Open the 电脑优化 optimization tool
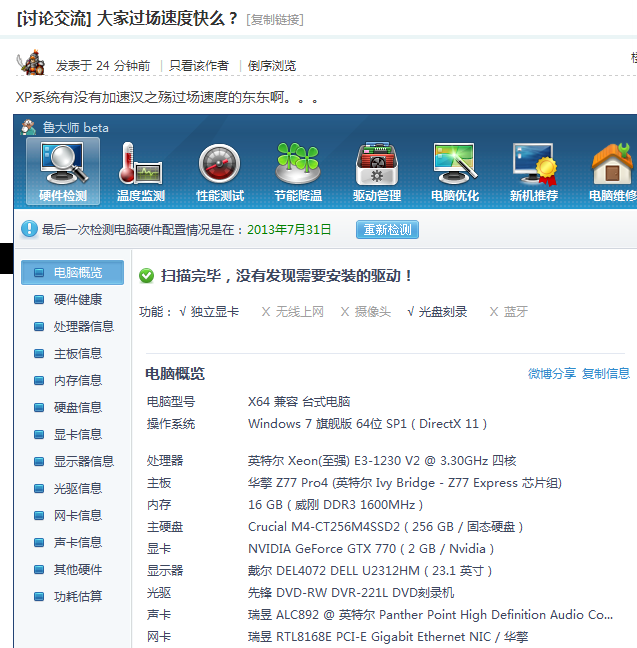 click(455, 171)
